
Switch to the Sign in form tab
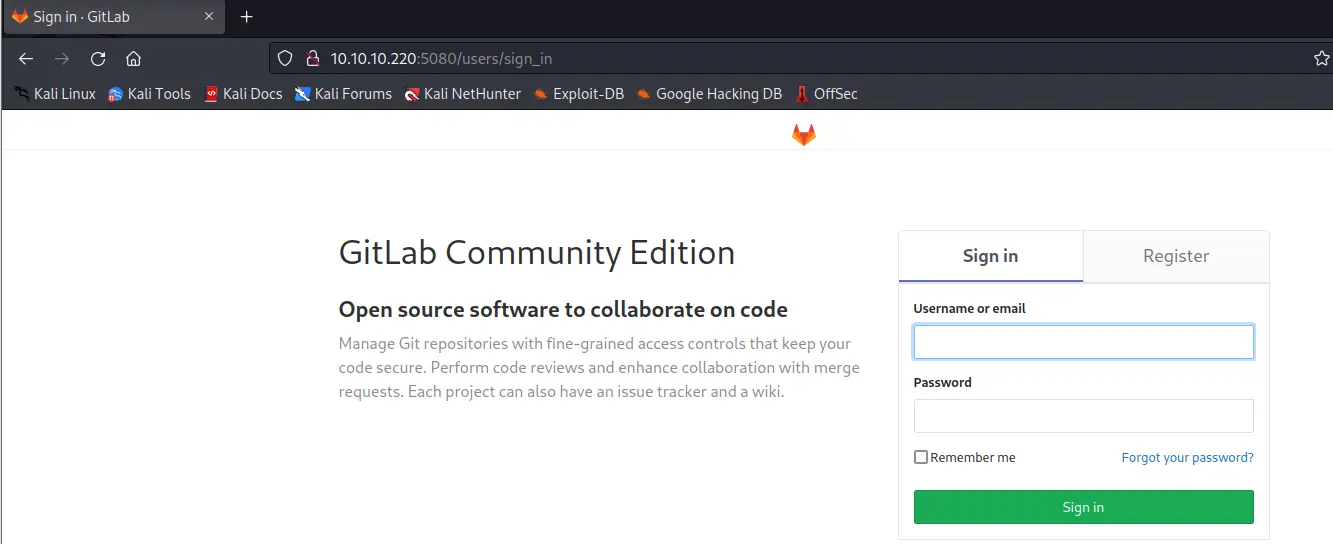pyautogui.click(x=990, y=256)
